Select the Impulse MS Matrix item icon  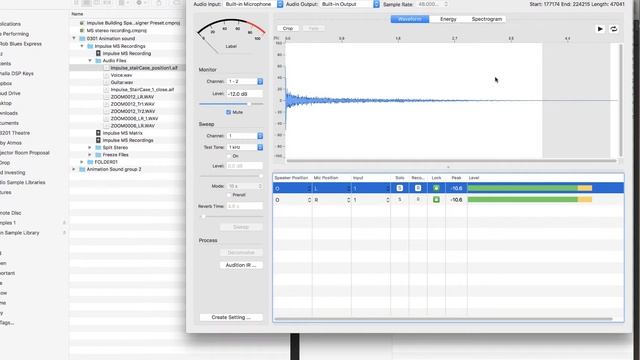(98, 133)
